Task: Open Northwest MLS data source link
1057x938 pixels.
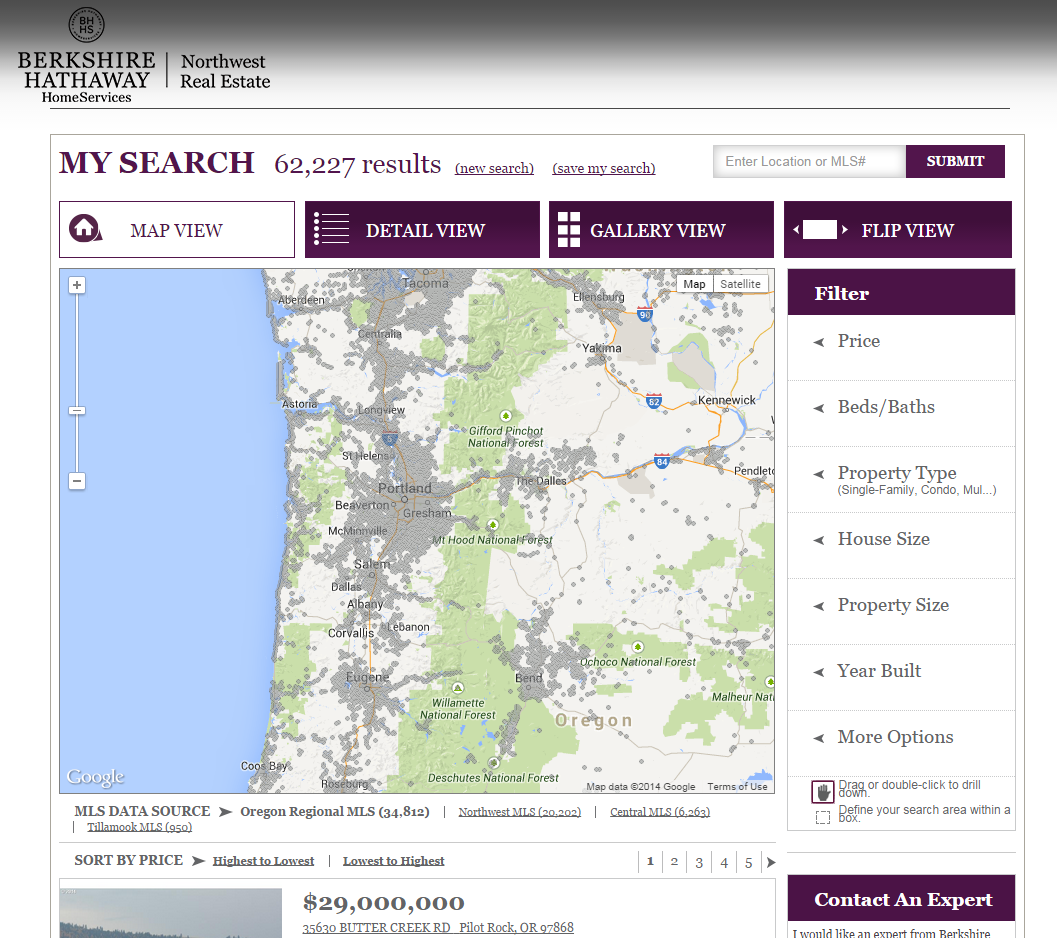Action: click(x=519, y=812)
